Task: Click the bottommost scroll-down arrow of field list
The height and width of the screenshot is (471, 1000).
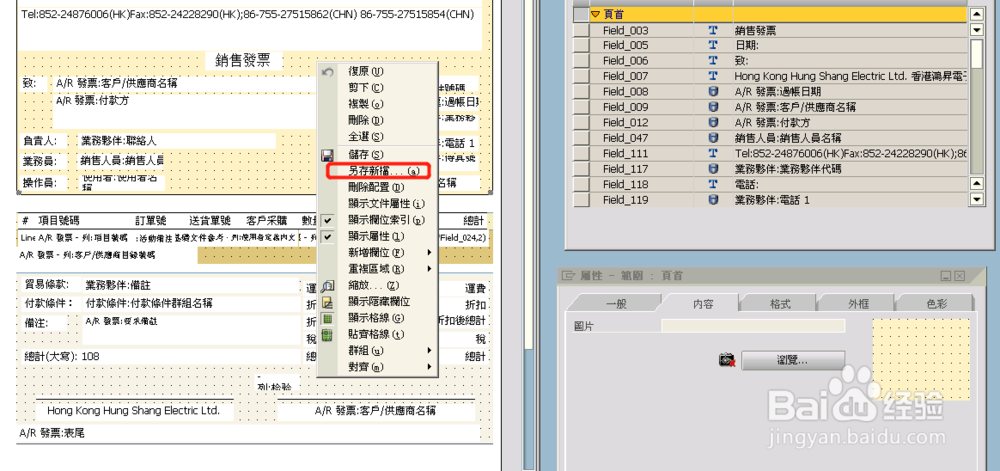Action: point(976,199)
